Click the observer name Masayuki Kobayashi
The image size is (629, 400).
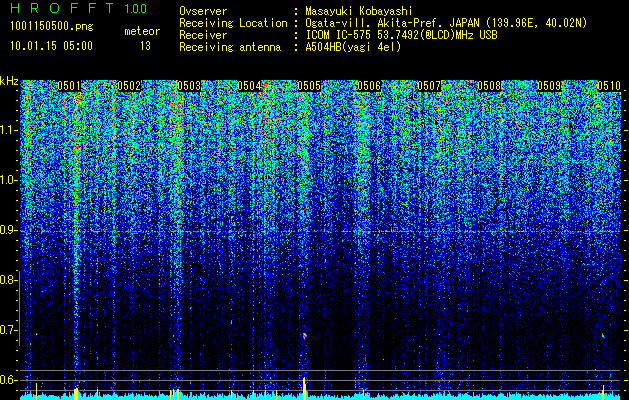pyautogui.click(x=359, y=12)
